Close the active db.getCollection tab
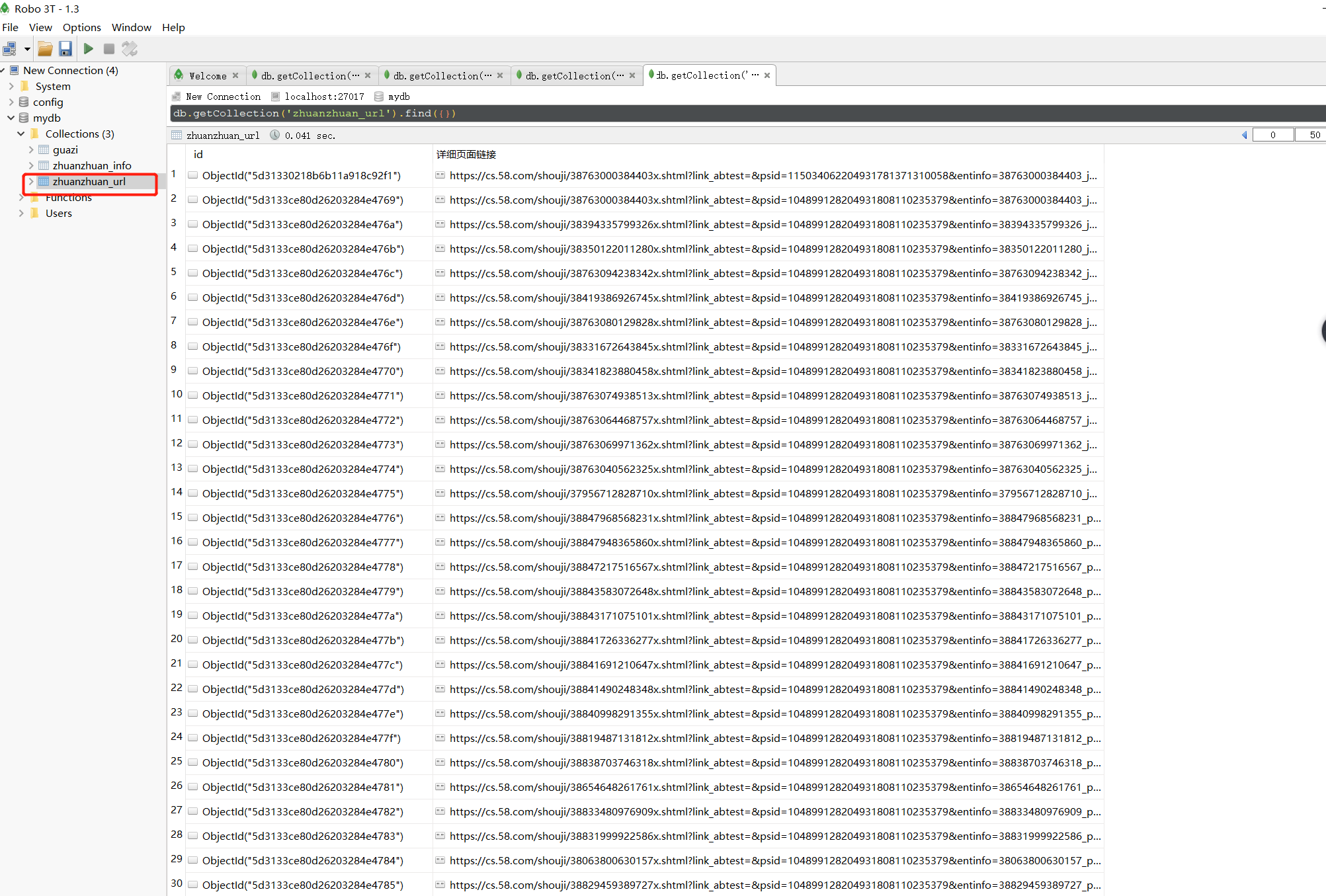This screenshot has width=1326, height=896. [x=767, y=75]
